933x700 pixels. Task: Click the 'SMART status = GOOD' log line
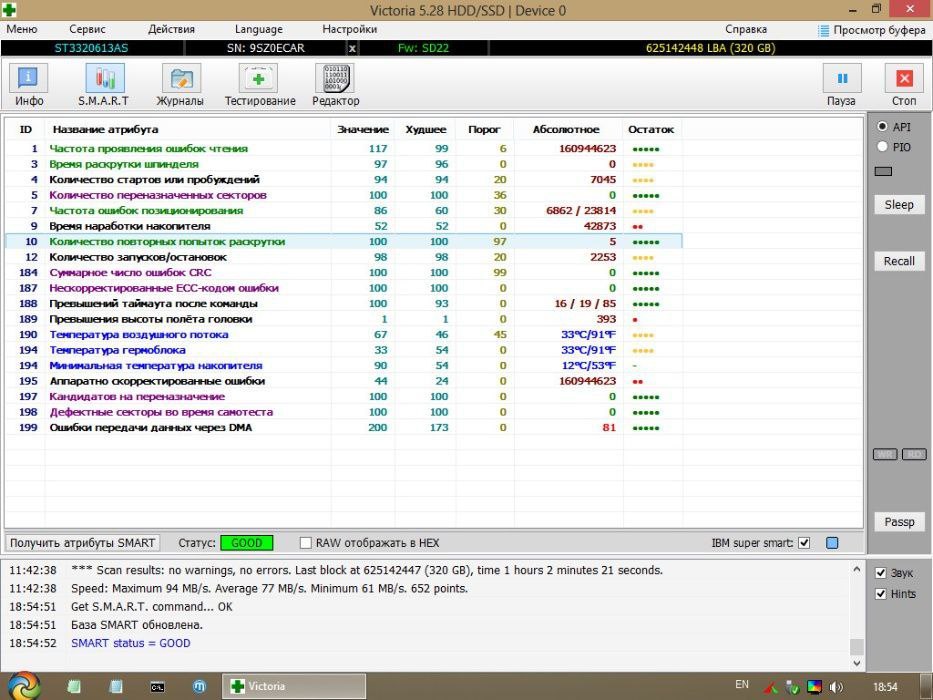click(131, 643)
